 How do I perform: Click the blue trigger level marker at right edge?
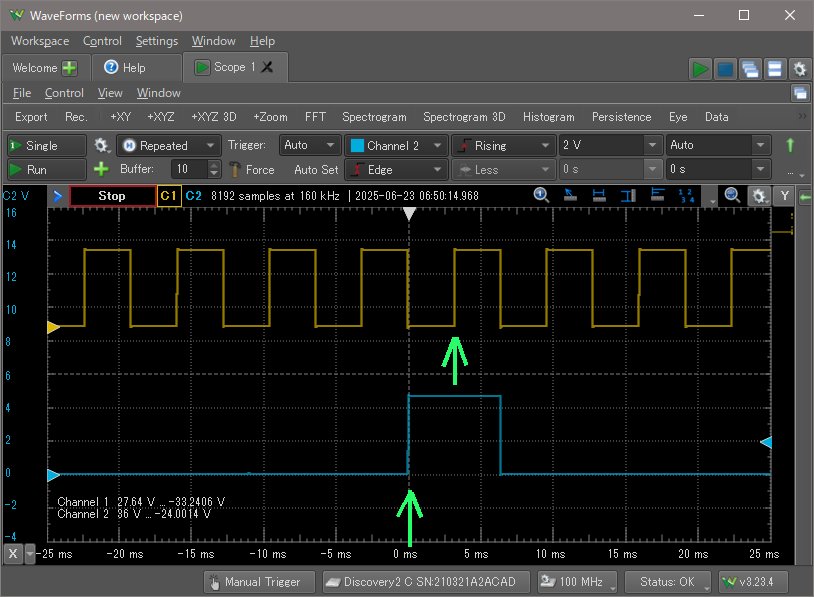(x=766, y=442)
